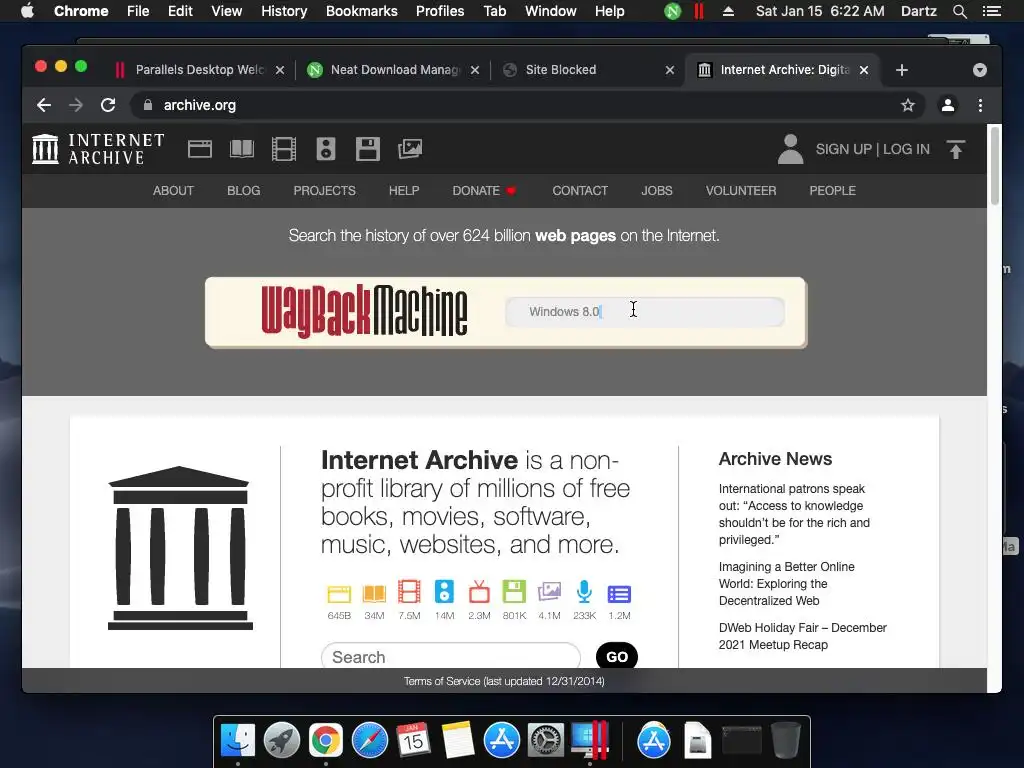Open Imagining a Better Online World article
The height and width of the screenshot is (768, 1024).
[786, 583]
